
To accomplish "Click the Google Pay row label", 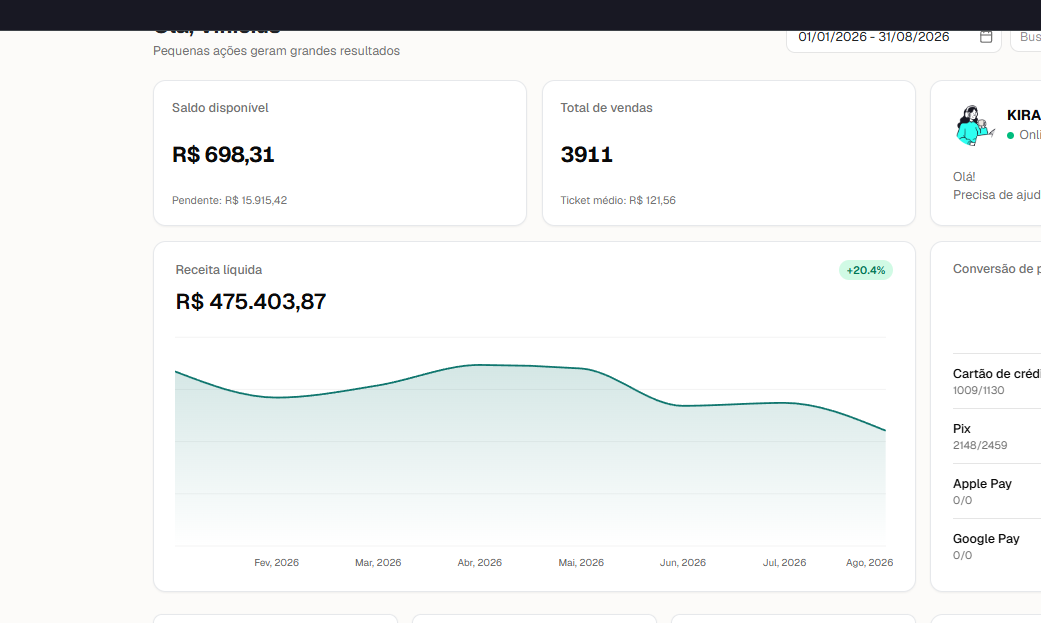I will coord(986,539).
